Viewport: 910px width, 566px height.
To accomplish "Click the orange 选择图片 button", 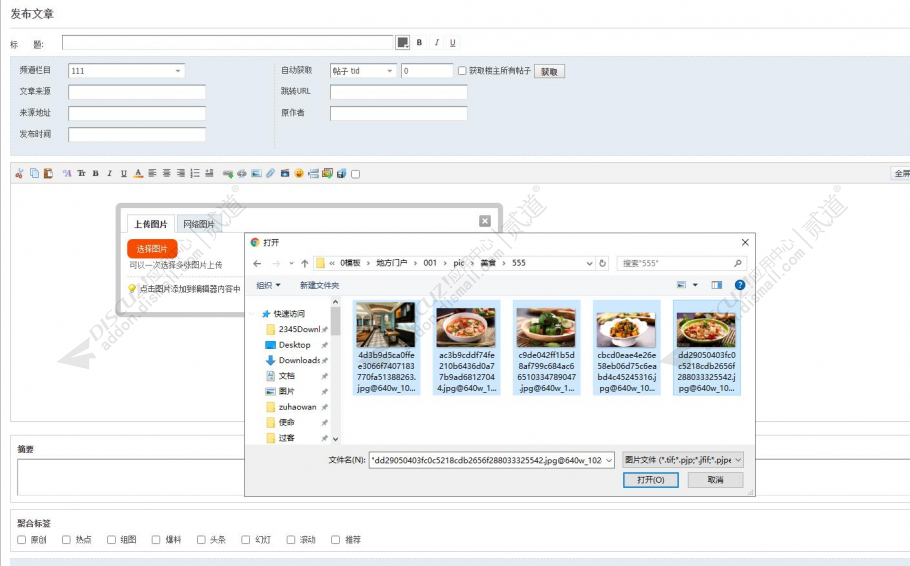I will coord(152,248).
